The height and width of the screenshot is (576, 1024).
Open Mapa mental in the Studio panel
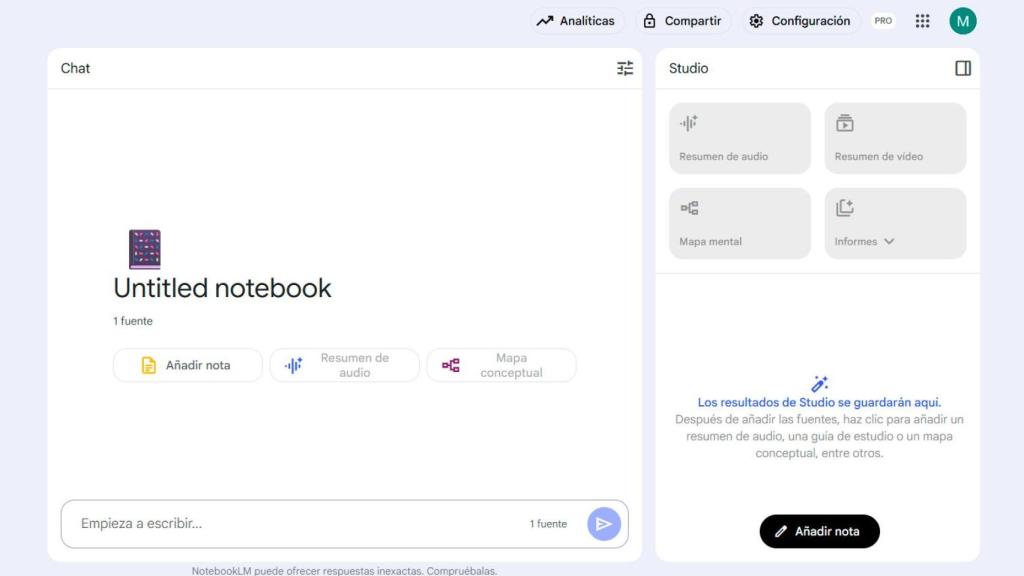739,222
